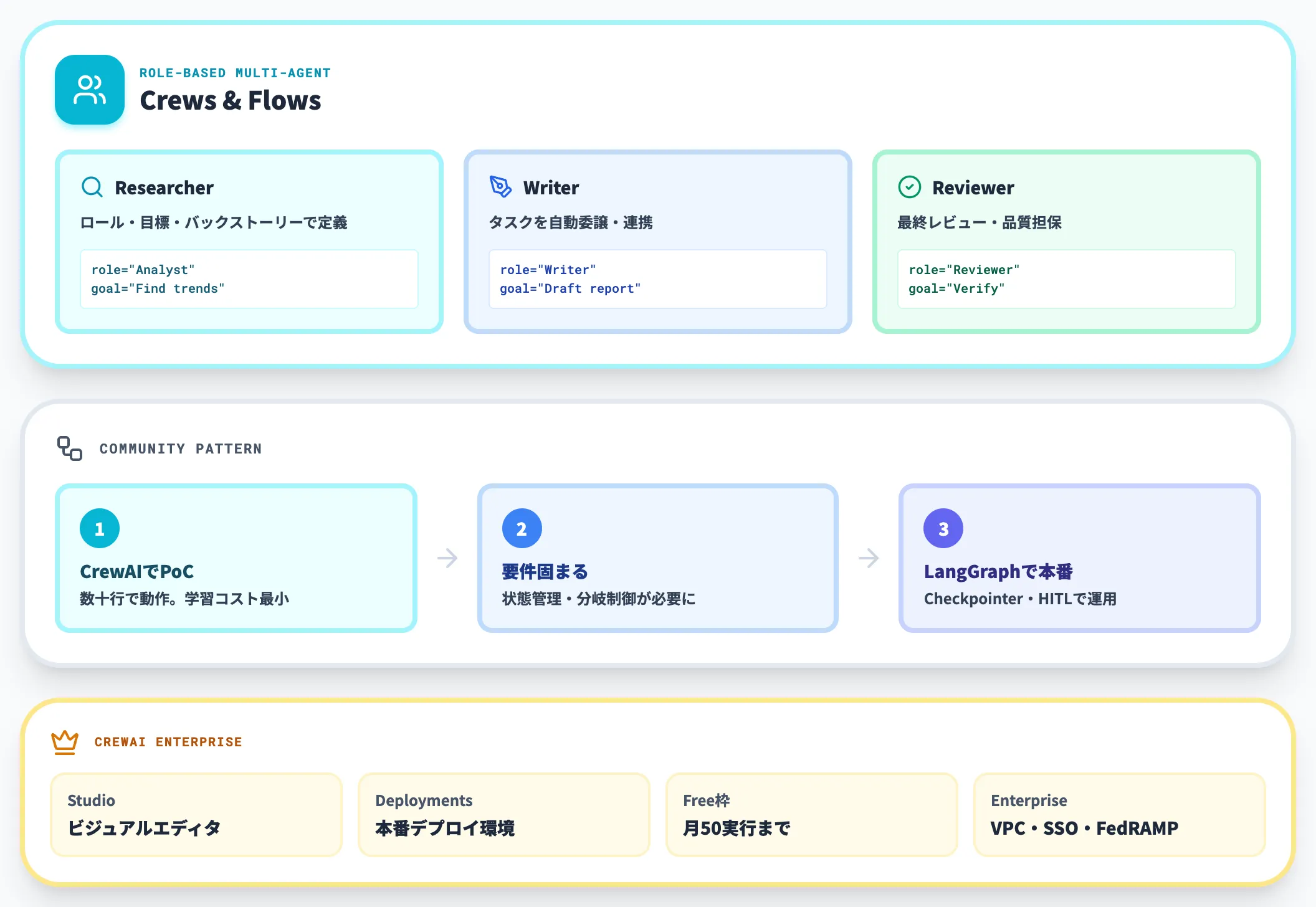
Task: Click the arrow between steps 2 and 3
Action: (x=869, y=558)
